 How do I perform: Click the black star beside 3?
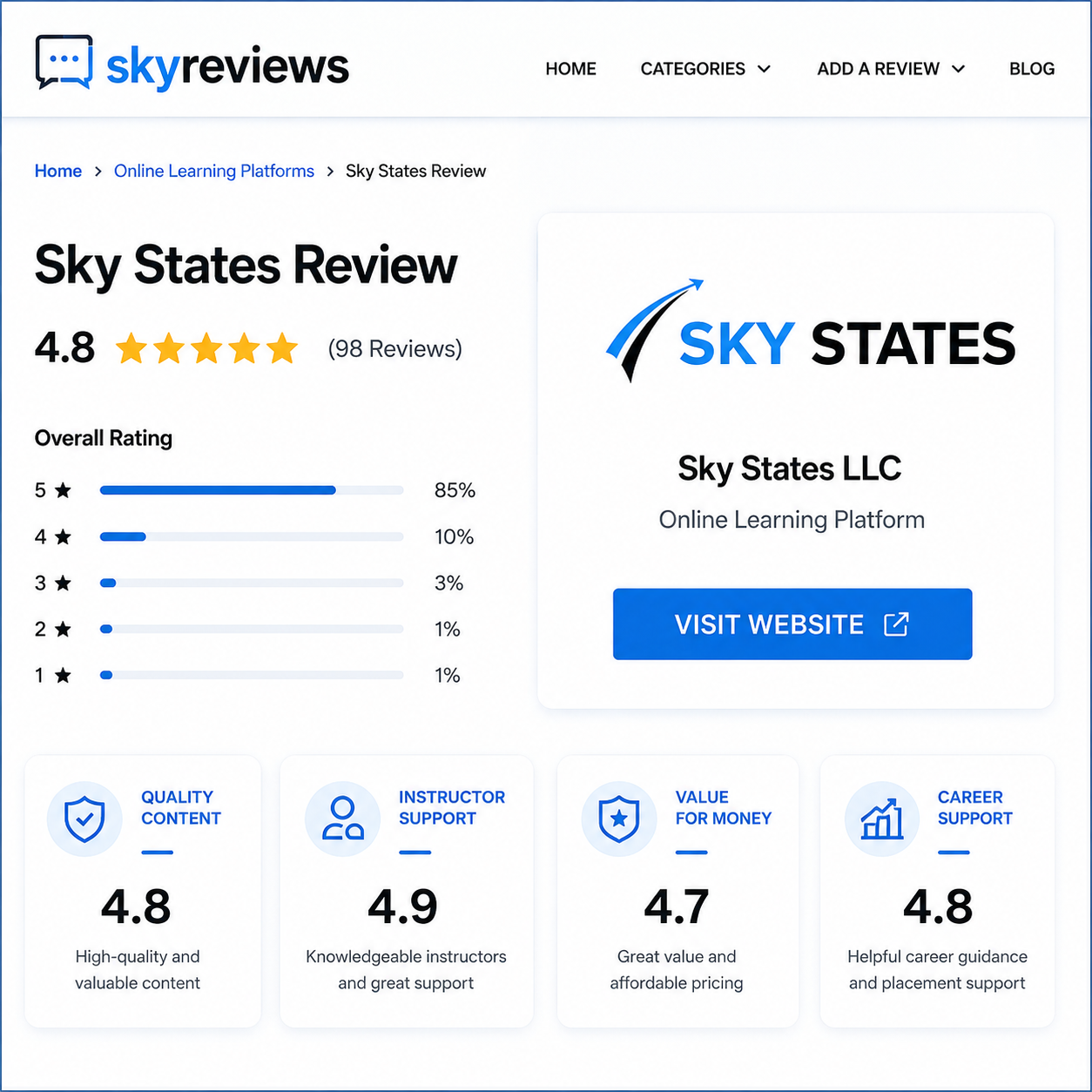pyautogui.click(x=63, y=583)
